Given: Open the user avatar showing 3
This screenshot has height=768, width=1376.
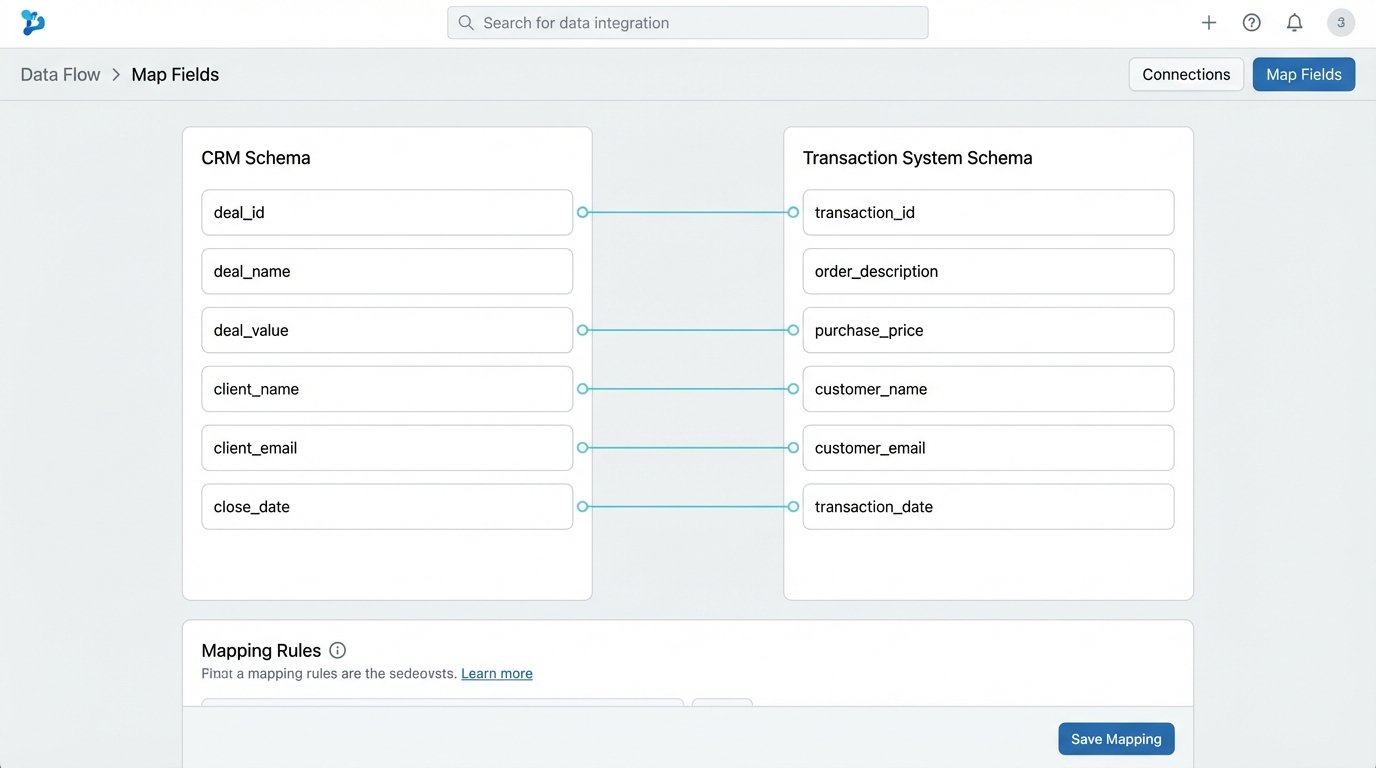Looking at the screenshot, I should click(x=1340, y=22).
